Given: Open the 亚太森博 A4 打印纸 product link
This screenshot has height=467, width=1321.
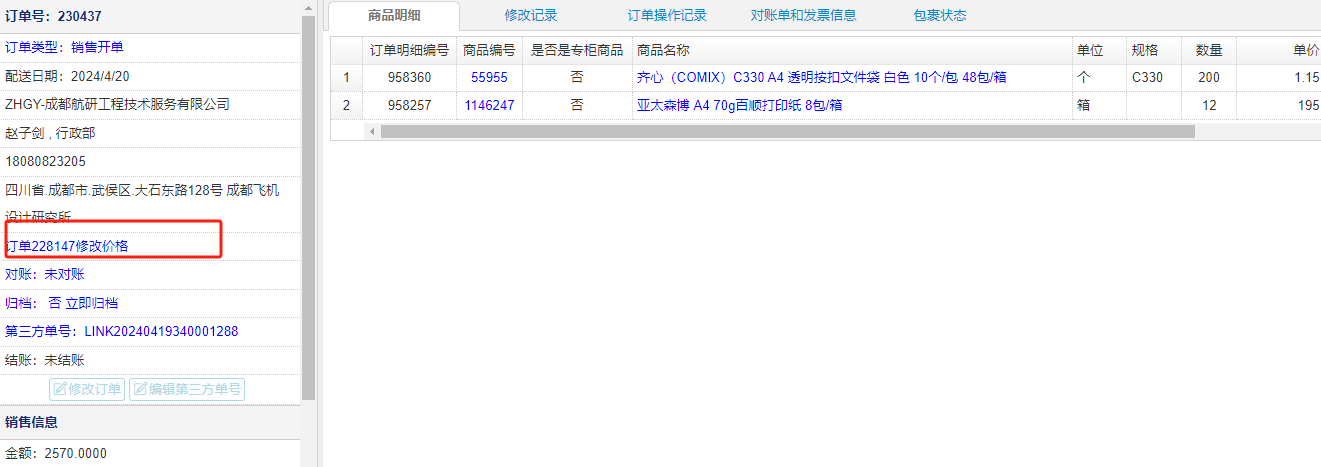Looking at the screenshot, I should [739, 105].
